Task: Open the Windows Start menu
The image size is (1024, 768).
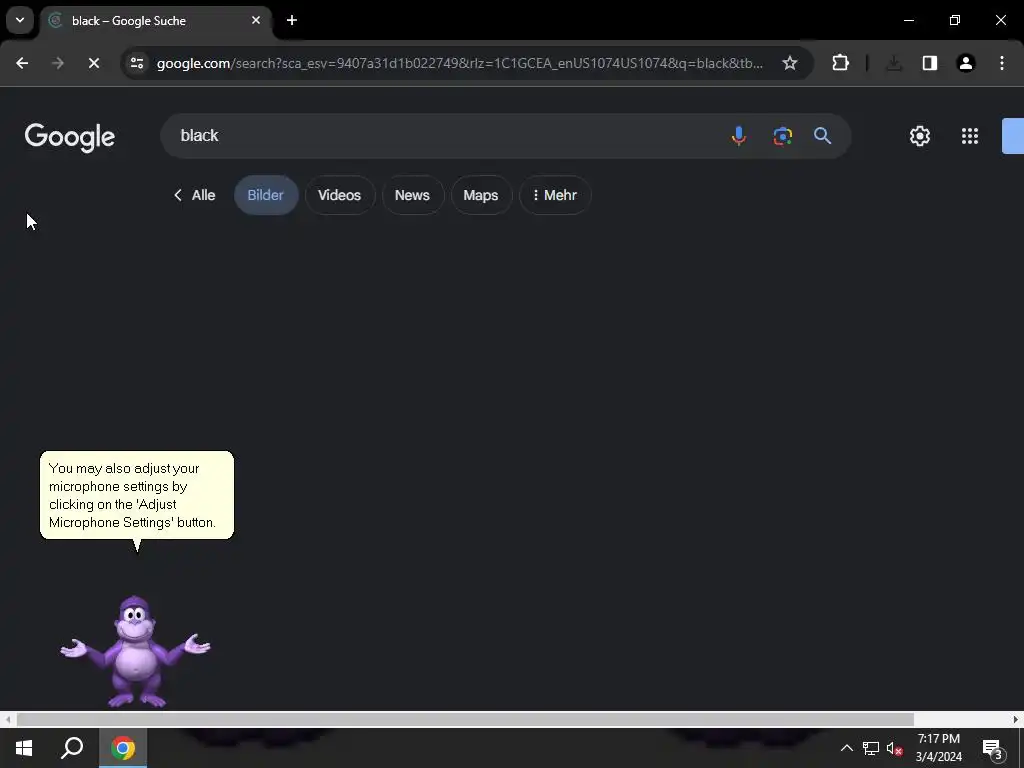Action: [x=24, y=748]
